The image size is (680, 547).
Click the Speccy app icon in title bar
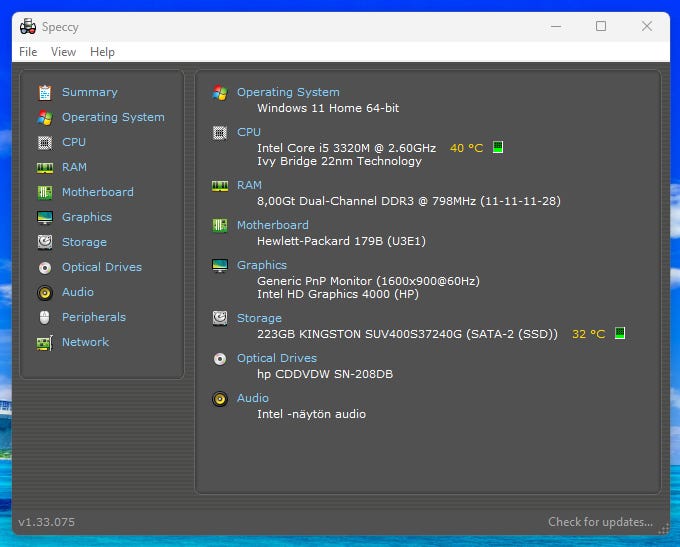tap(28, 27)
